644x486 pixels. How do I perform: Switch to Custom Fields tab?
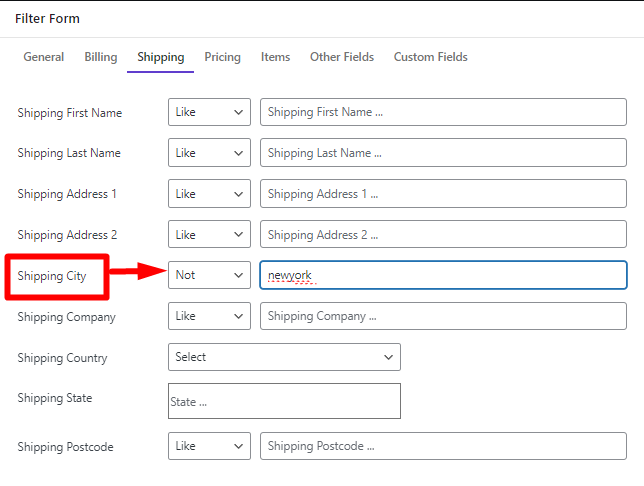(430, 57)
